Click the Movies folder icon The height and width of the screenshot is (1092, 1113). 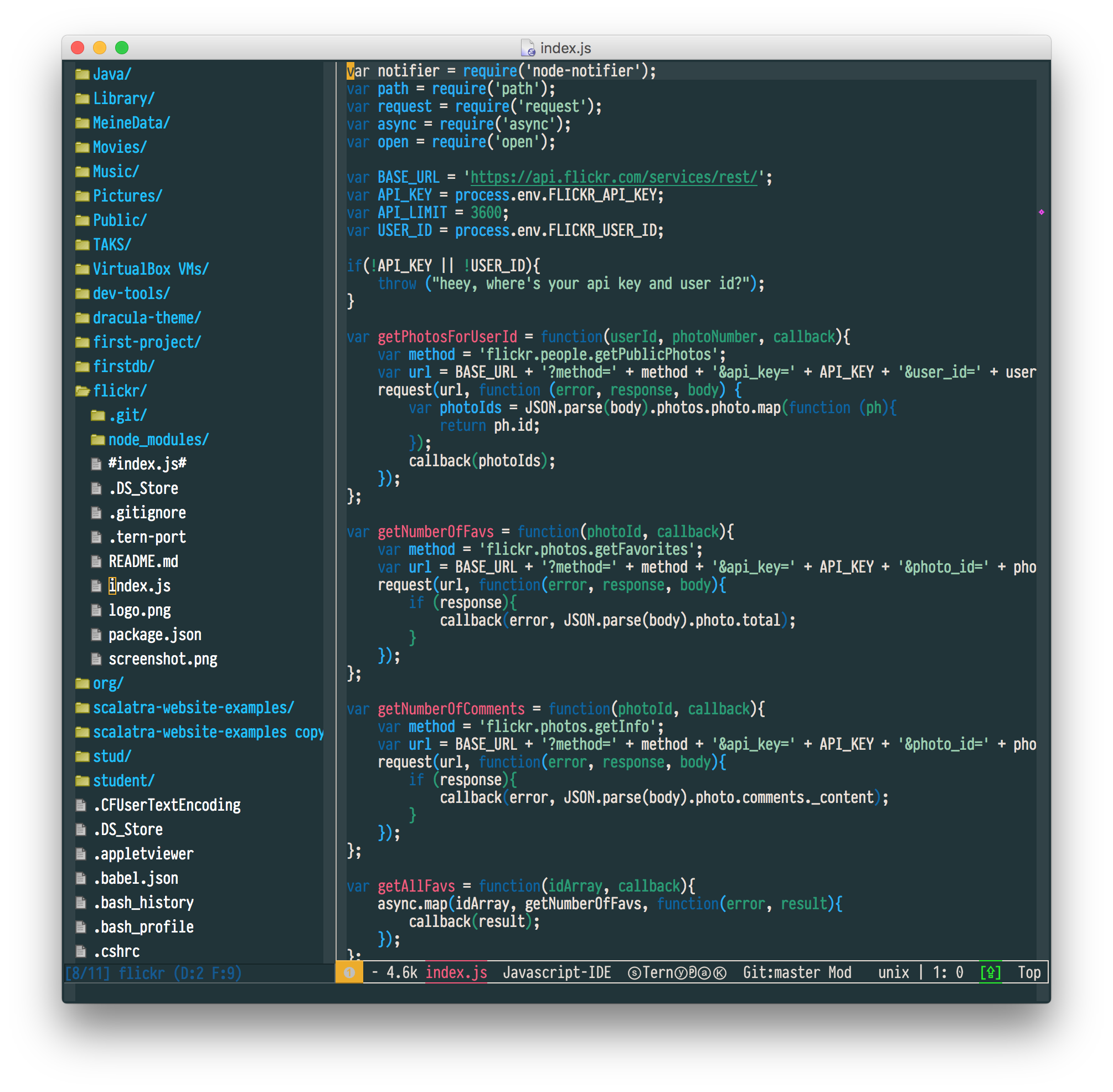tap(83, 147)
